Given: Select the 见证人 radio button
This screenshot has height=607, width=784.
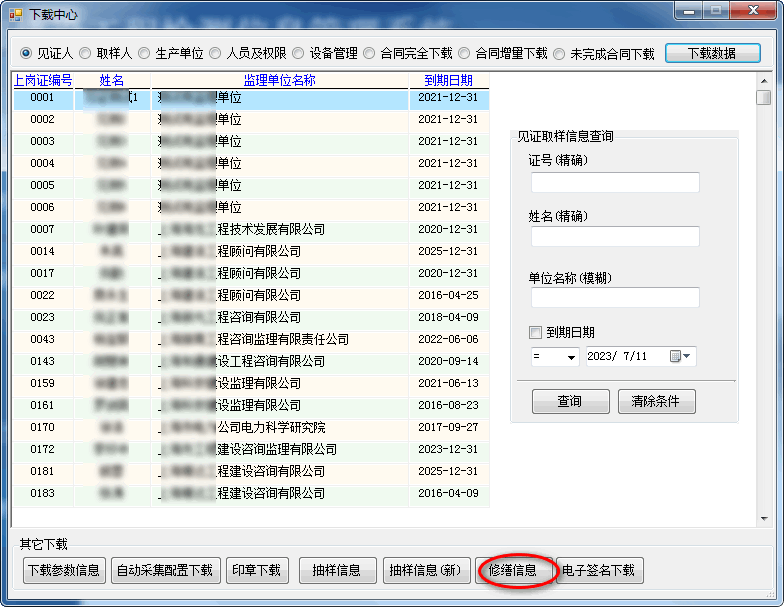Looking at the screenshot, I should [x=26, y=53].
